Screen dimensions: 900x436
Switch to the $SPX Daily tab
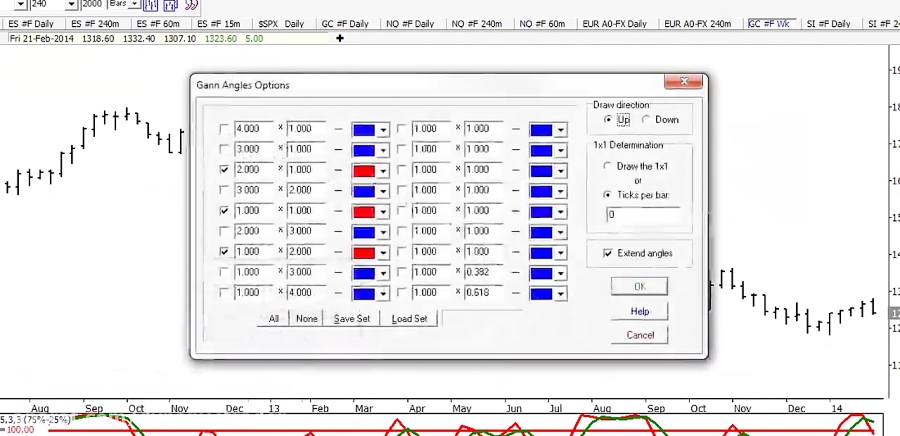coord(281,23)
